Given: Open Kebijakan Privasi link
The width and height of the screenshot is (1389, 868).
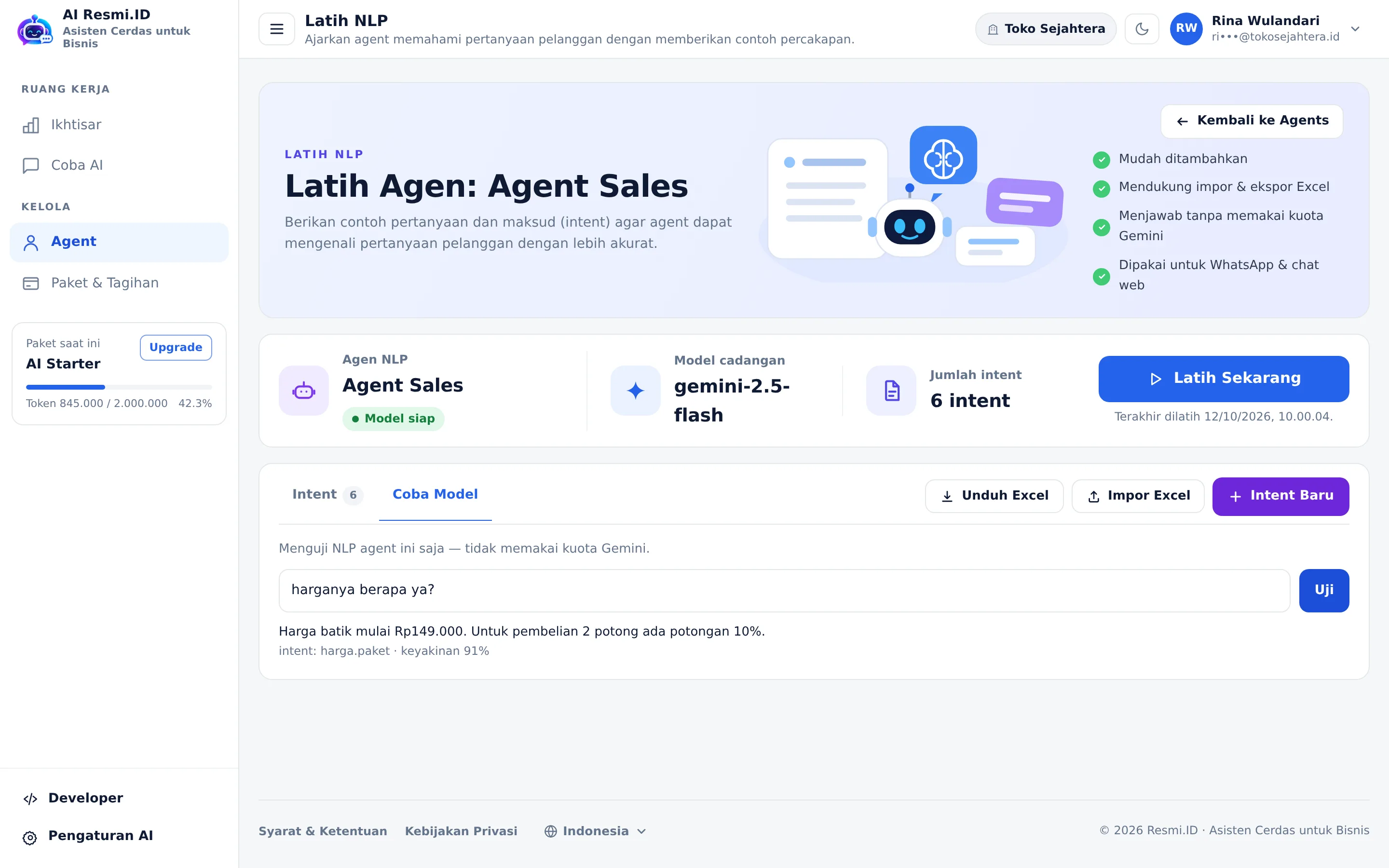Looking at the screenshot, I should 461,831.
